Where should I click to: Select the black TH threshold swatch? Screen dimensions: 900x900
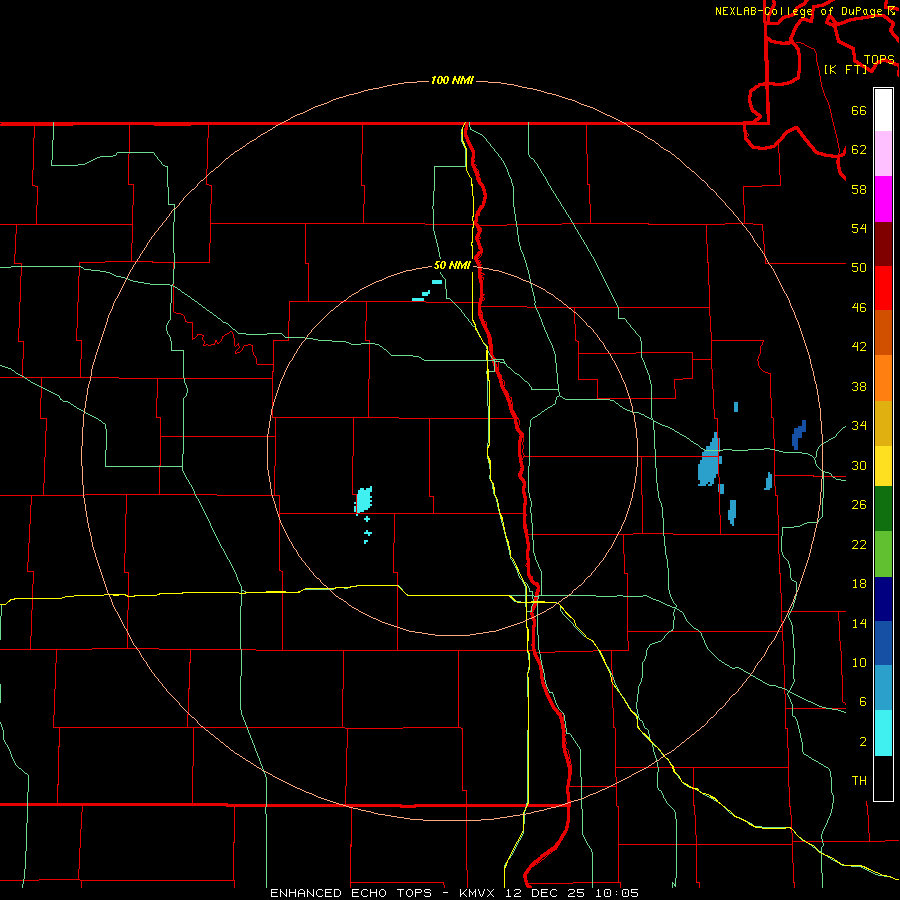[883, 778]
